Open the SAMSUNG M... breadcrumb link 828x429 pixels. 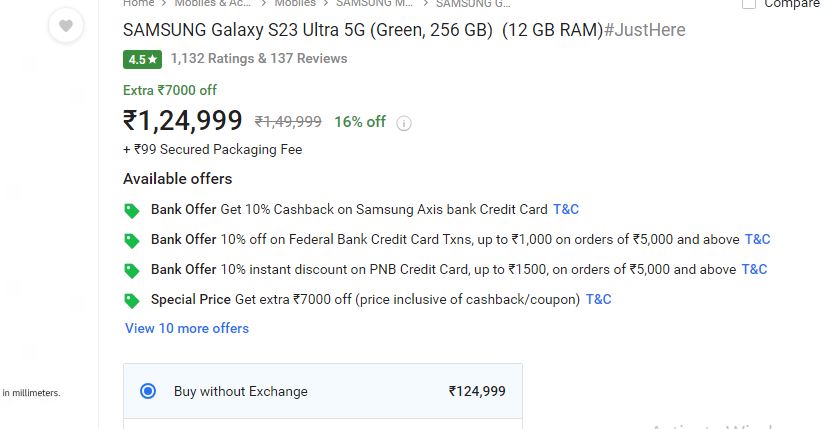[374, 3]
